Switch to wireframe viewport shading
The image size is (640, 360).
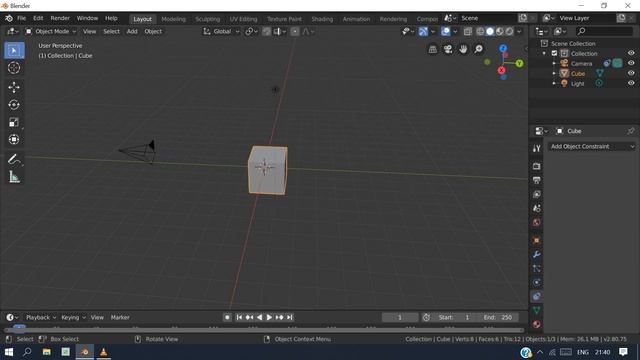tap(480, 31)
